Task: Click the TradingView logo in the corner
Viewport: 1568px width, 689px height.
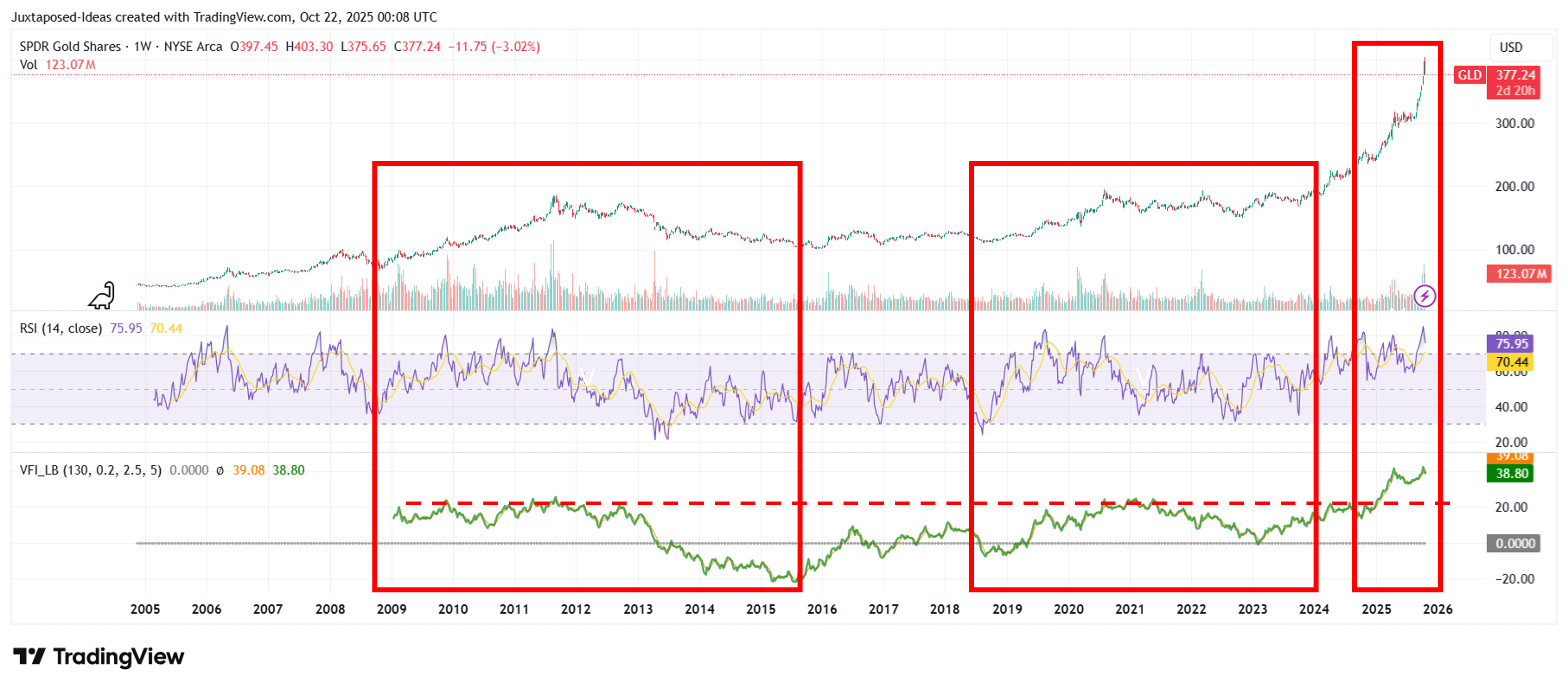Action: point(97,657)
